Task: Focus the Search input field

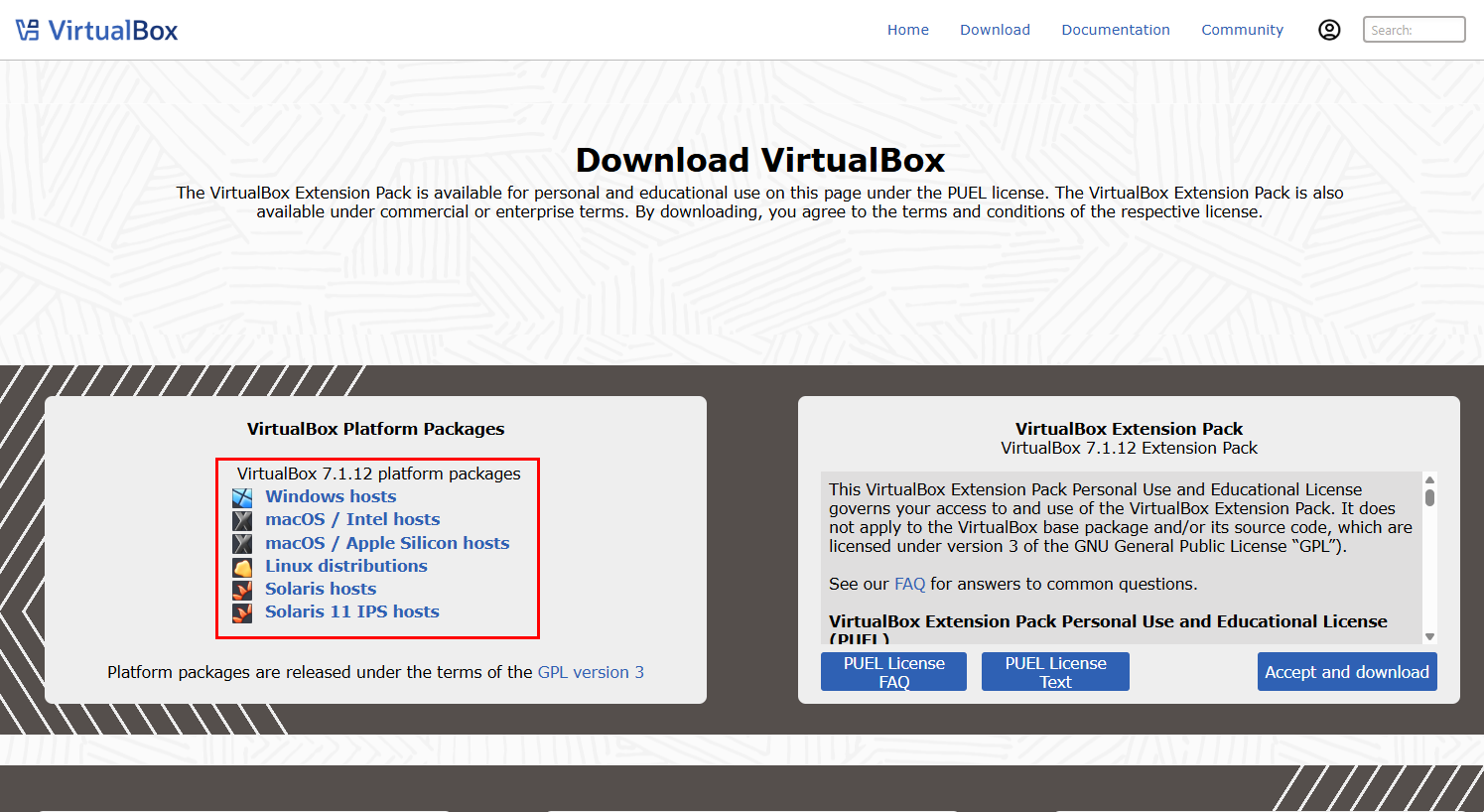Action: (x=1415, y=30)
